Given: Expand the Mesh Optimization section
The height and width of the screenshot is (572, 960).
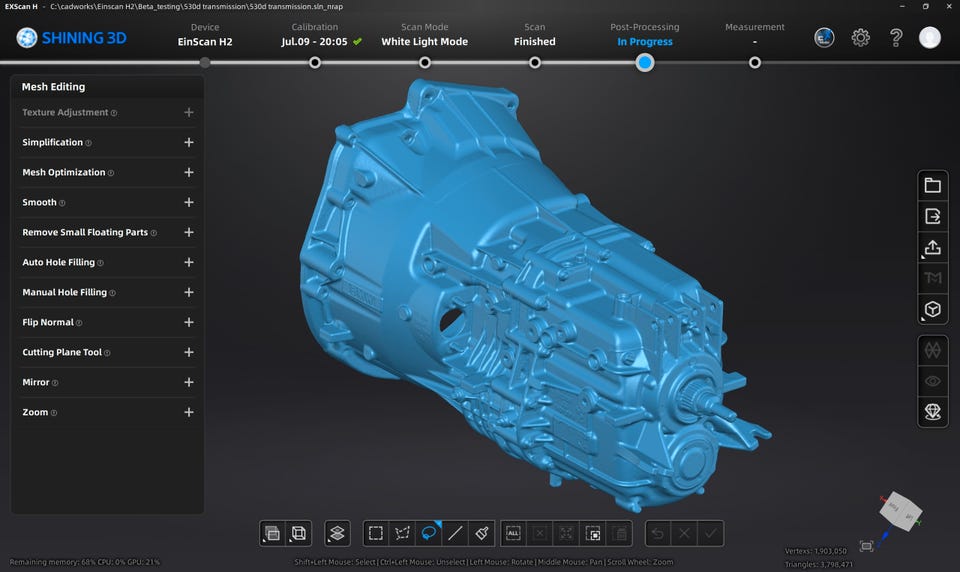Looking at the screenshot, I should [x=189, y=172].
